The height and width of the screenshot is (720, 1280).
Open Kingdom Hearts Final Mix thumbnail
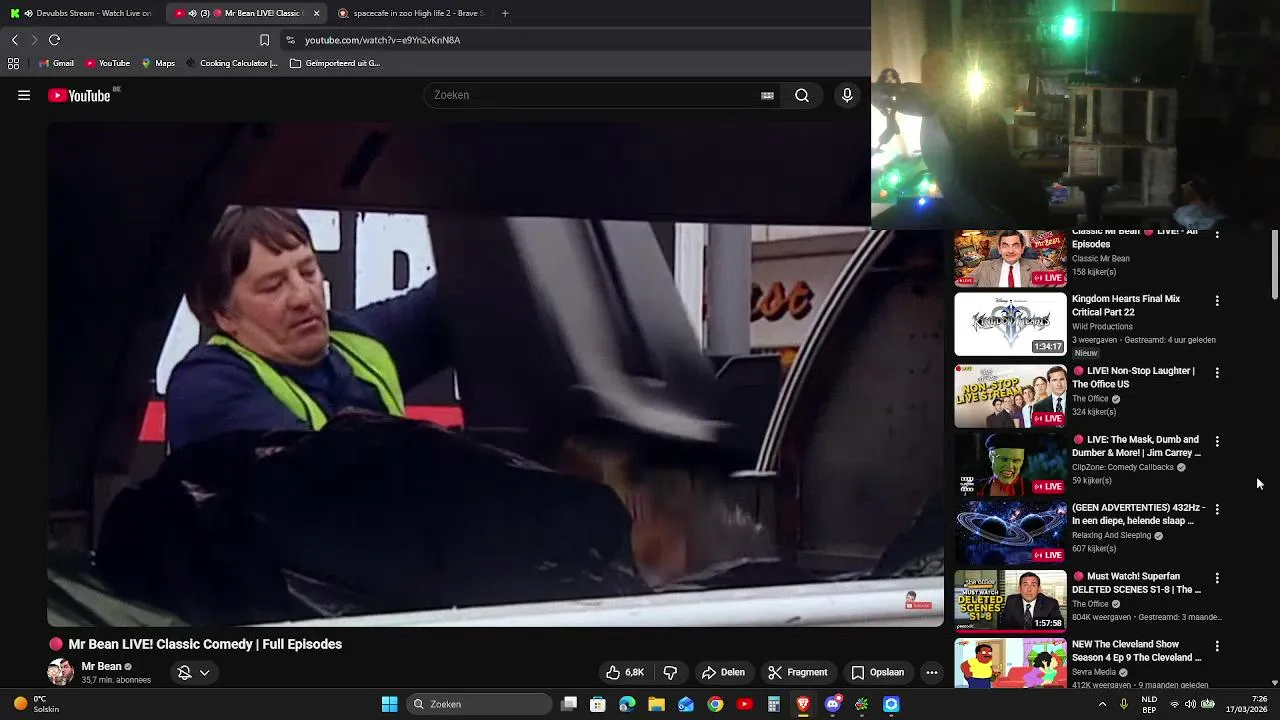tap(1010, 324)
